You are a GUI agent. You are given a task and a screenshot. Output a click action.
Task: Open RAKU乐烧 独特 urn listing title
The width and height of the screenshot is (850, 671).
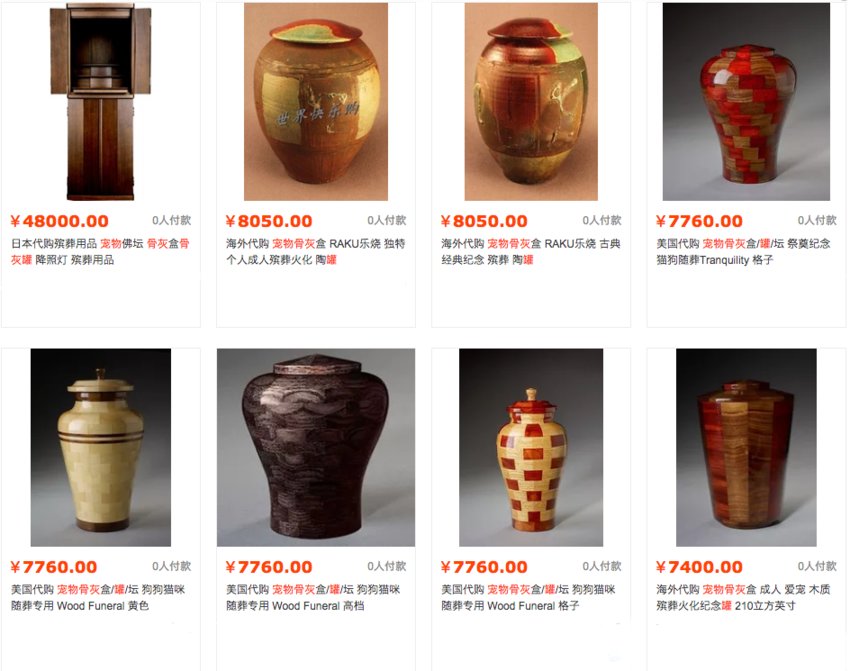(x=315, y=251)
